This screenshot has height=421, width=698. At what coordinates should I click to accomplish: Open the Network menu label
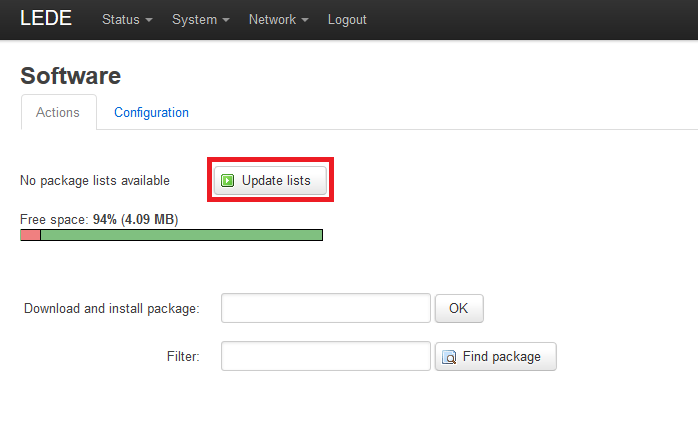pyautogui.click(x=272, y=20)
